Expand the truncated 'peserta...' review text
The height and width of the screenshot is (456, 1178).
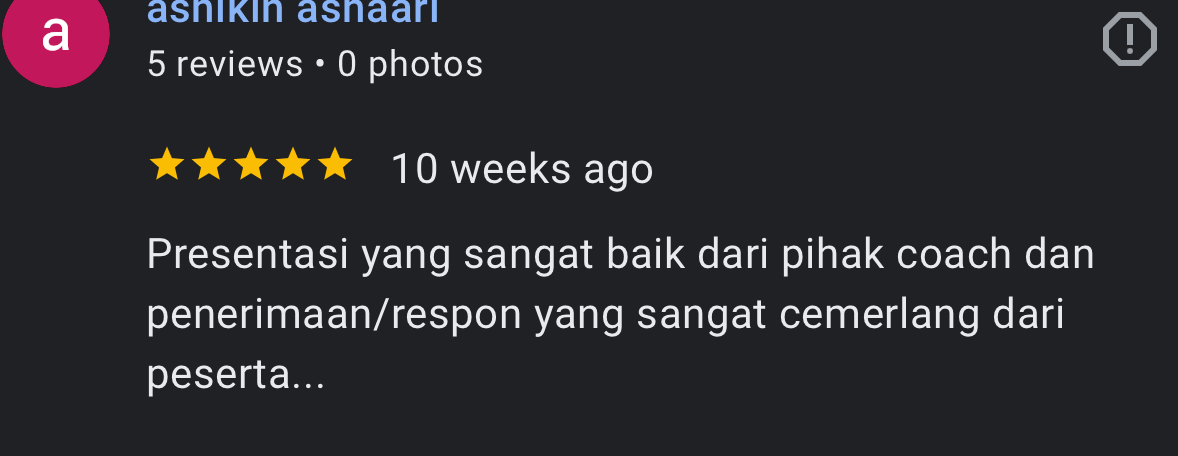point(236,376)
